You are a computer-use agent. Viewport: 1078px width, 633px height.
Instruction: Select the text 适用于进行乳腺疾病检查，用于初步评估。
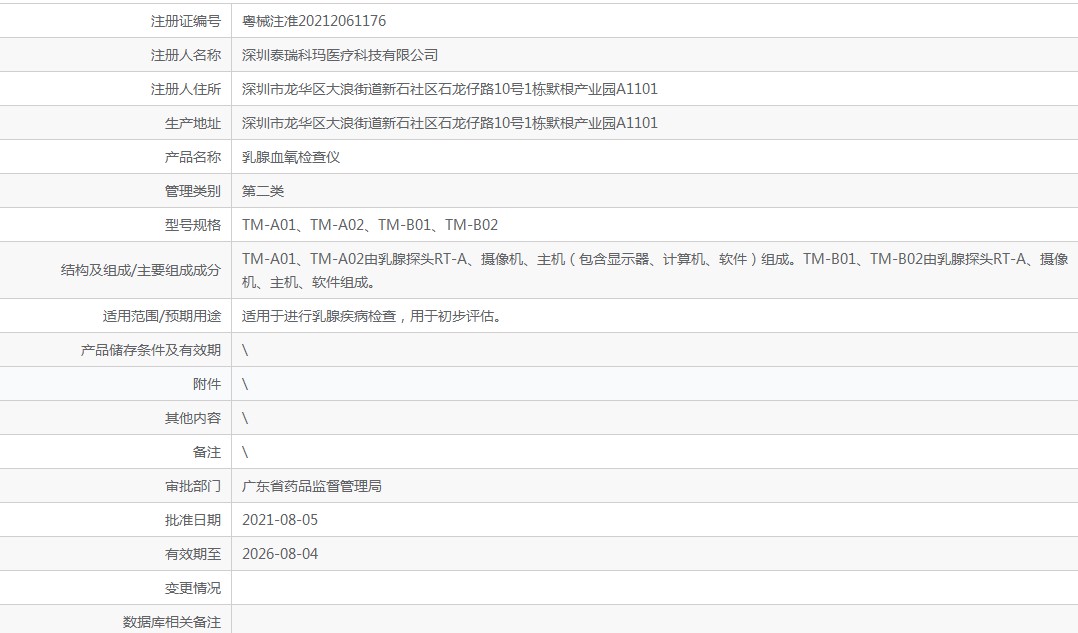[x=374, y=316]
